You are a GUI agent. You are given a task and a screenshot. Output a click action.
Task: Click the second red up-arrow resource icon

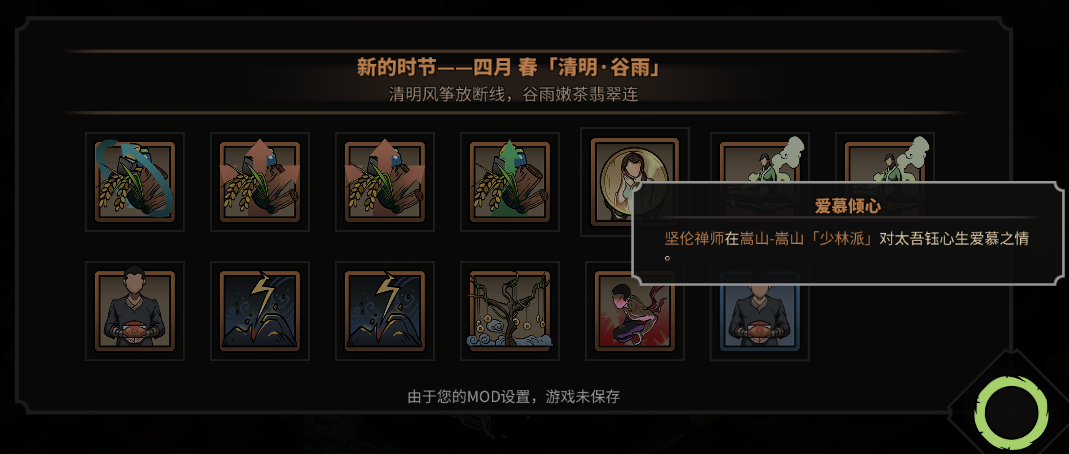385,182
